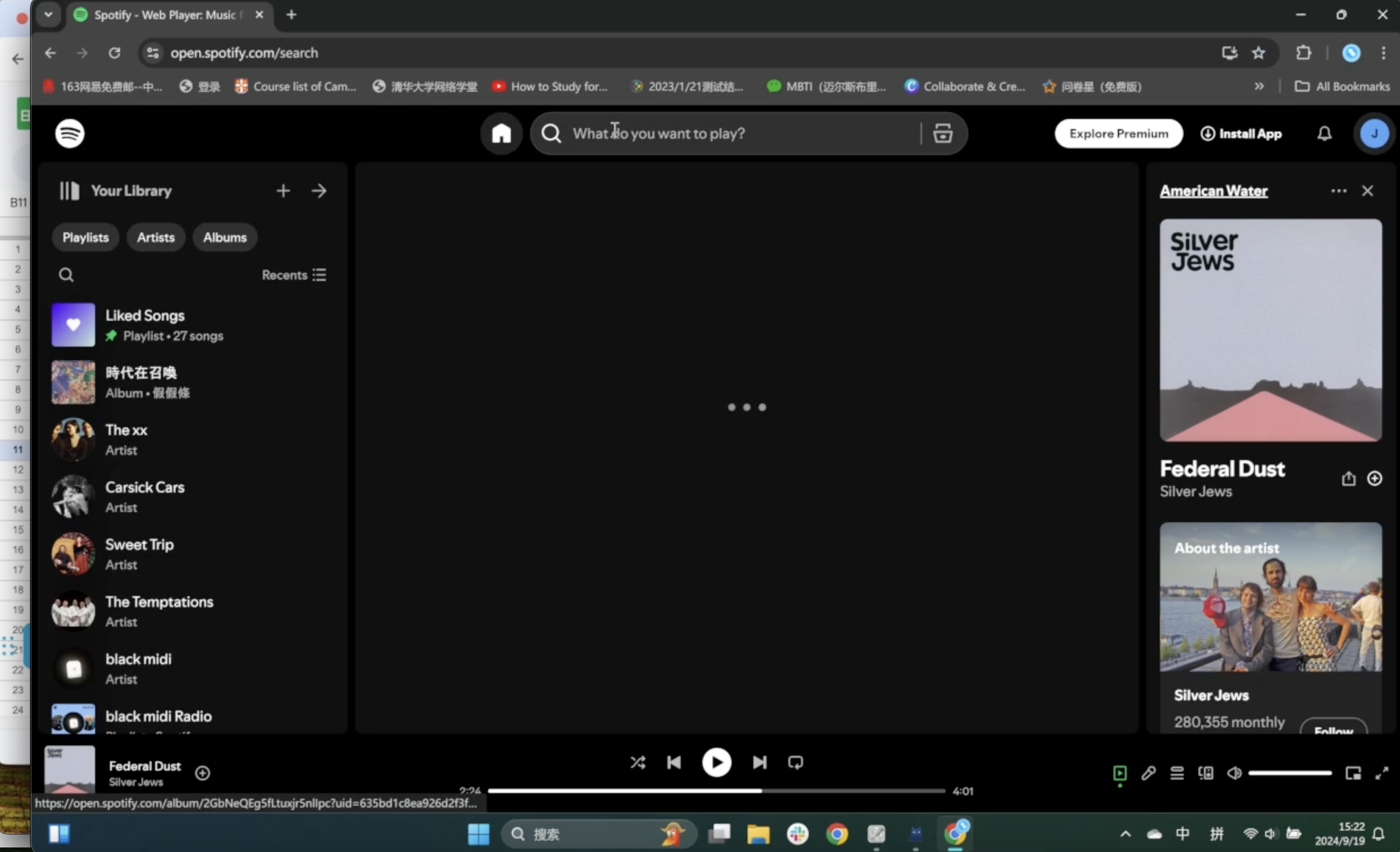Screen dimensions: 1400x852
Task: Open the Recents sorting dropdown
Action: point(293,275)
